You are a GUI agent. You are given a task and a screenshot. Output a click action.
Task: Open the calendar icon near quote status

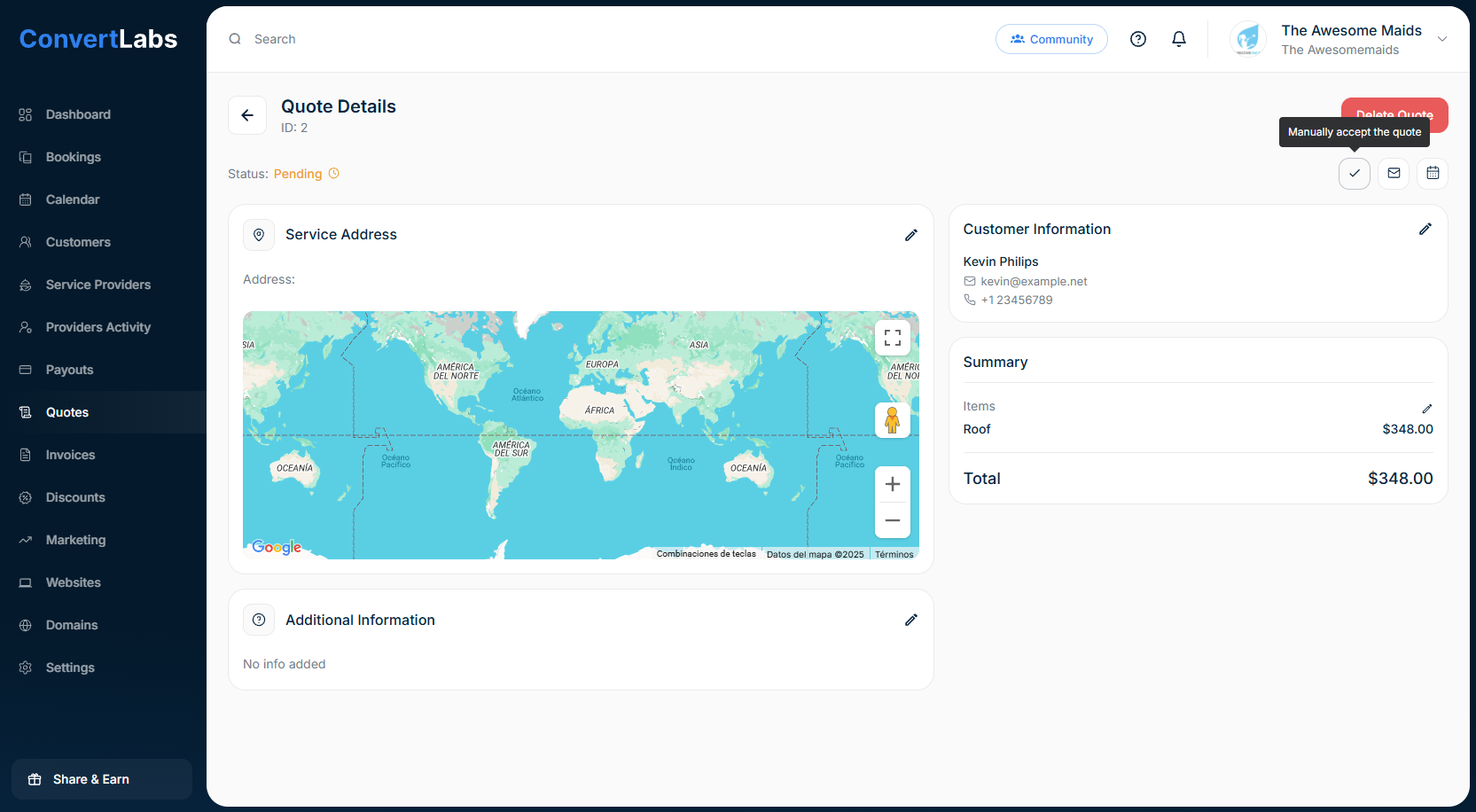(1433, 174)
